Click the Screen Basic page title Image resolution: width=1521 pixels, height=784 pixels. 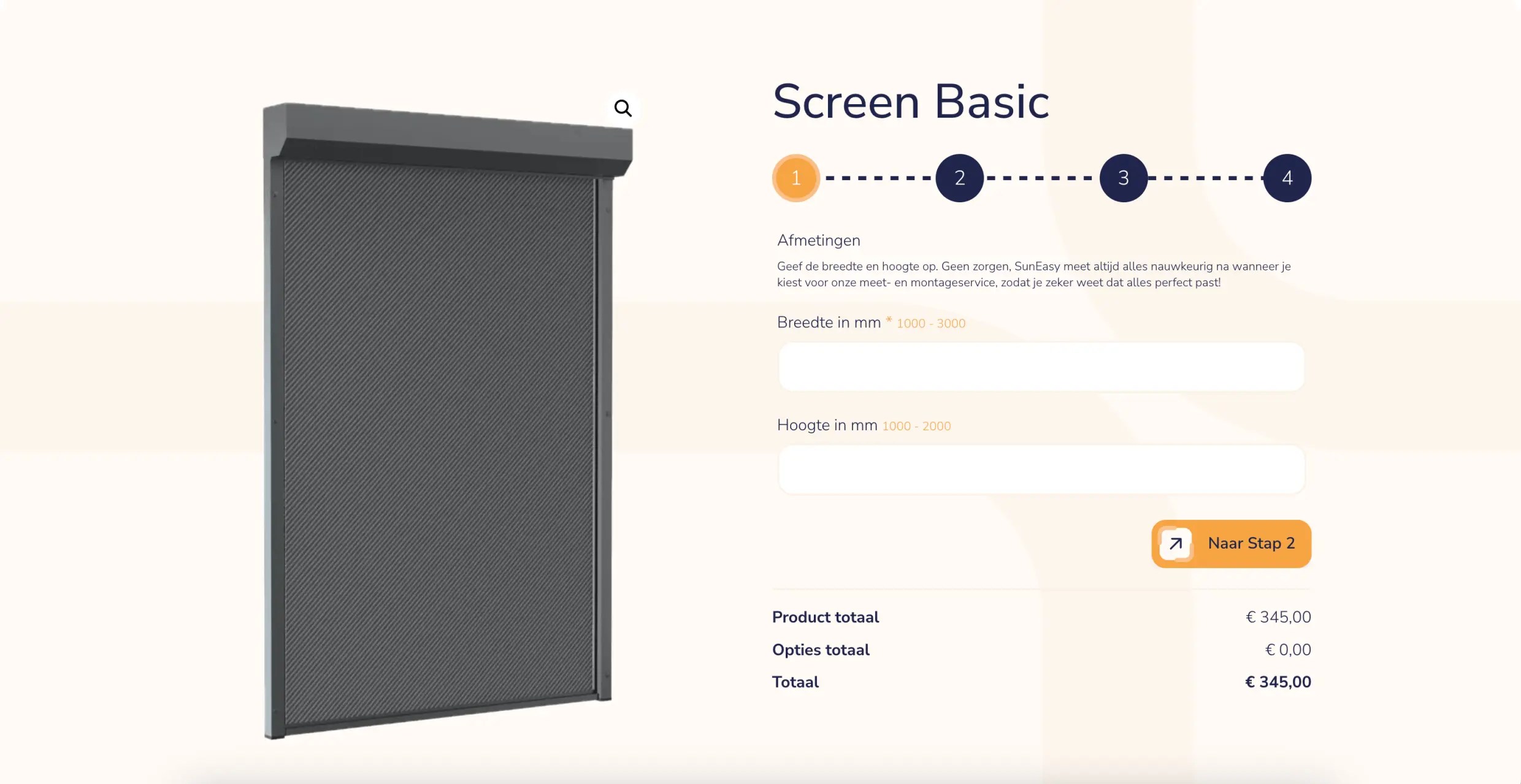(x=911, y=102)
